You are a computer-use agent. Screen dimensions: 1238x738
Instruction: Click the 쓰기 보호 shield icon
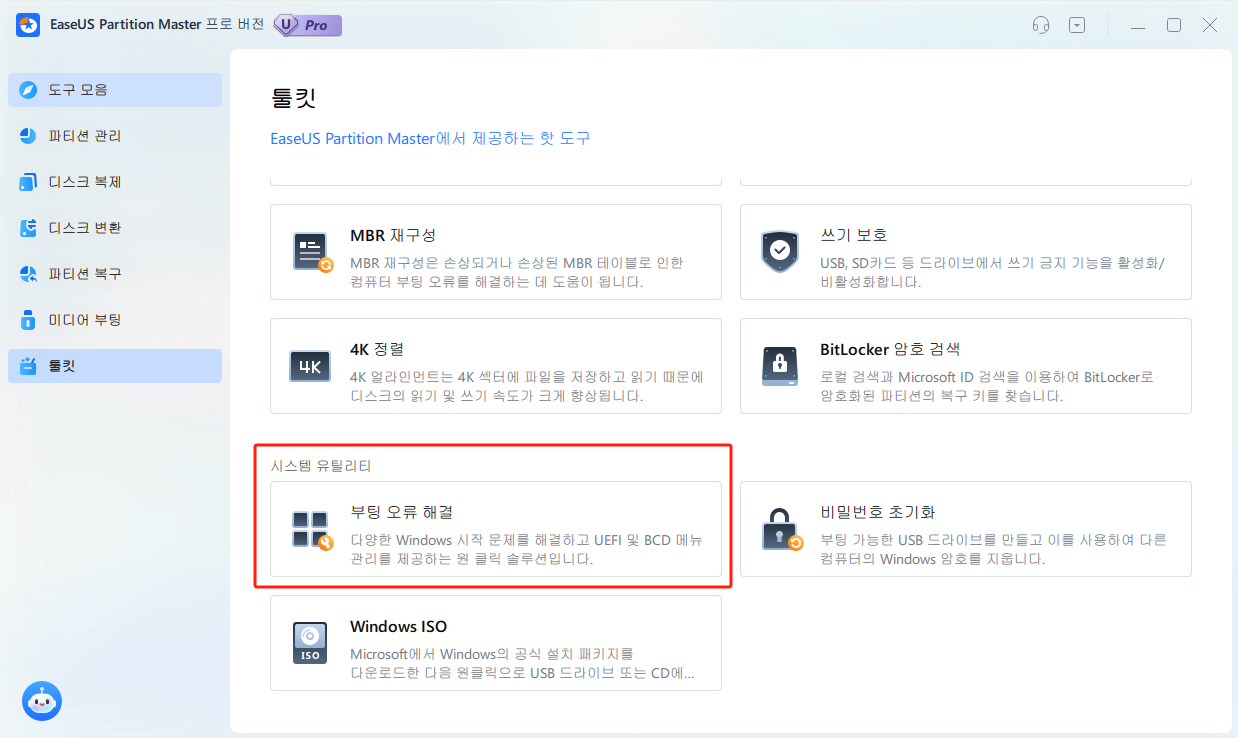[x=780, y=252]
